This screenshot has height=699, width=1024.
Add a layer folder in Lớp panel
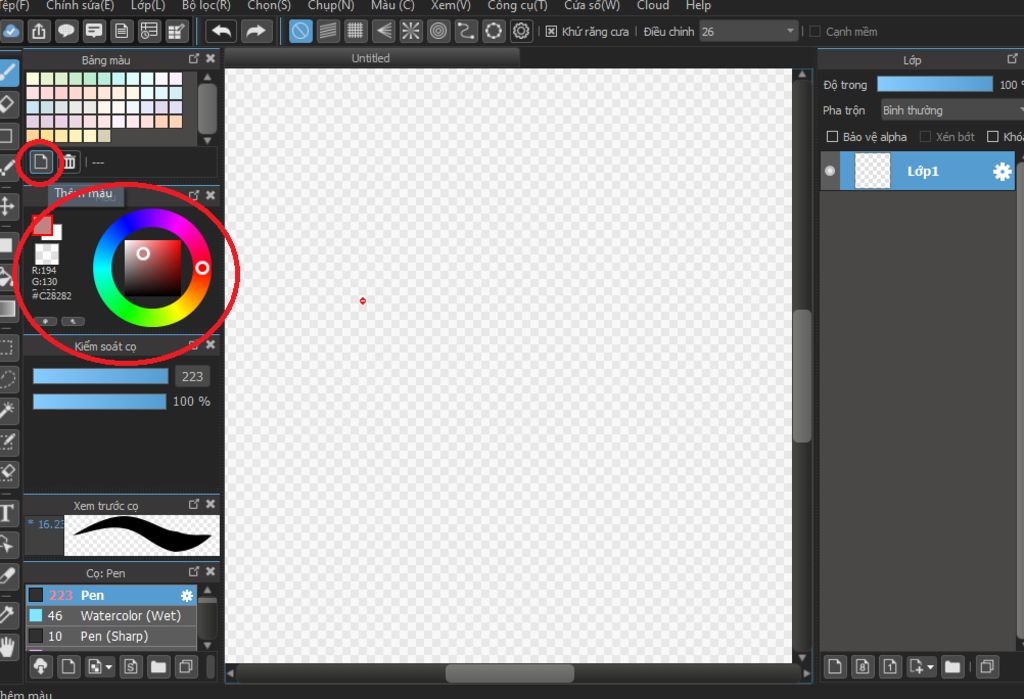coord(952,667)
